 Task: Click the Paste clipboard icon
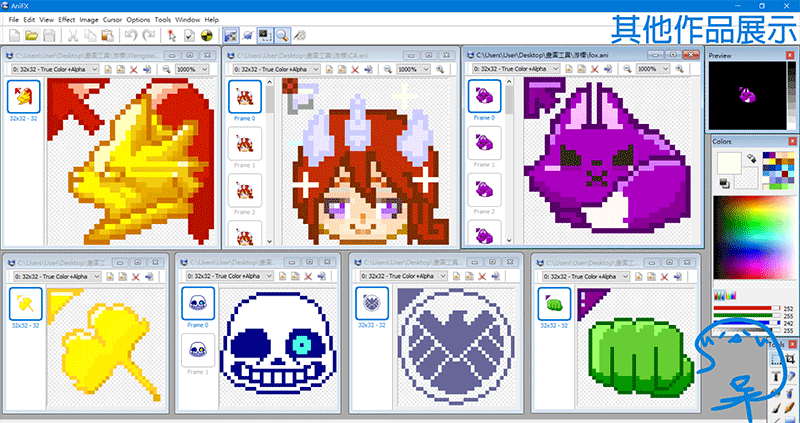[x=107, y=35]
